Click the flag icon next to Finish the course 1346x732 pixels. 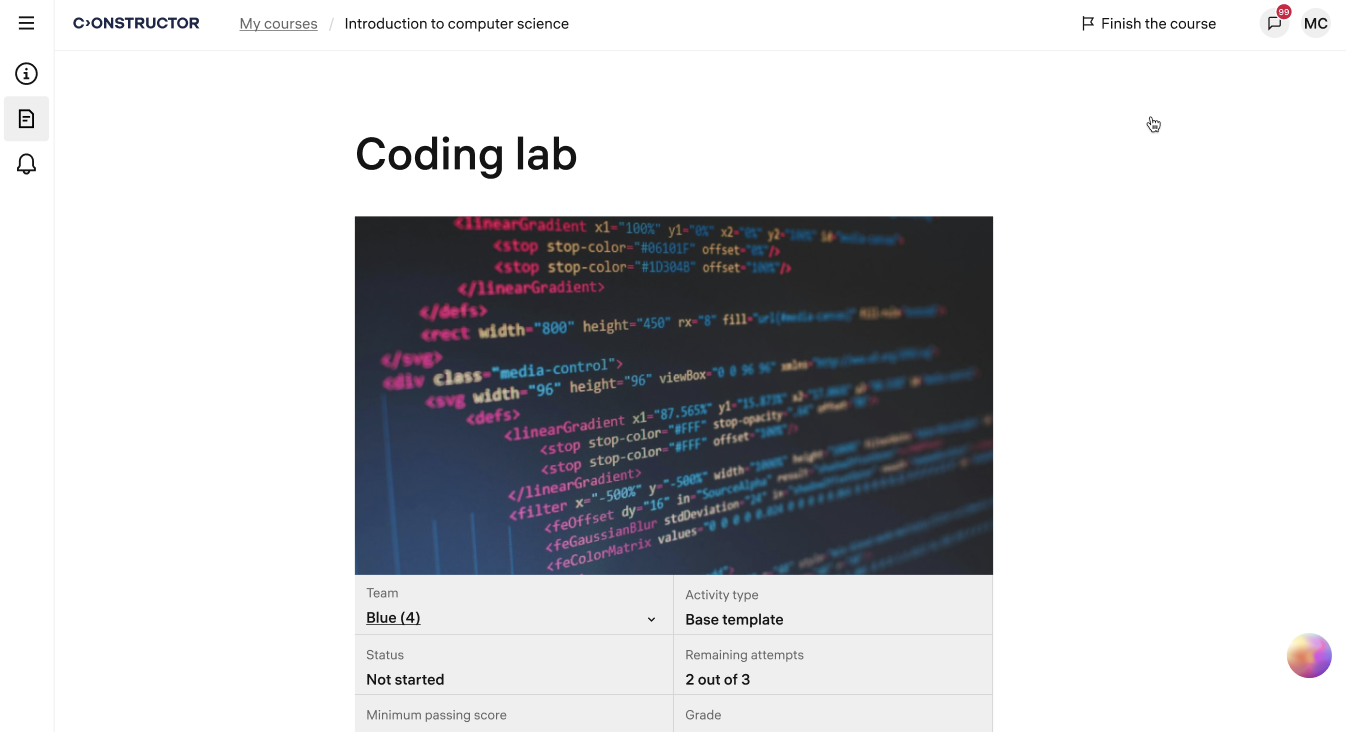pyautogui.click(x=1087, y=23)
